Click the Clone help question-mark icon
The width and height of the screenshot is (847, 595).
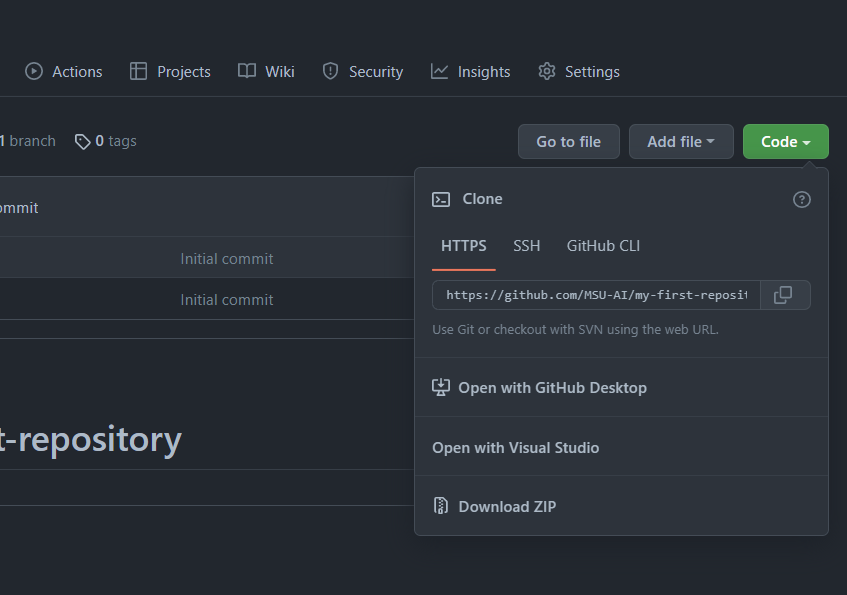click(802, 199)
